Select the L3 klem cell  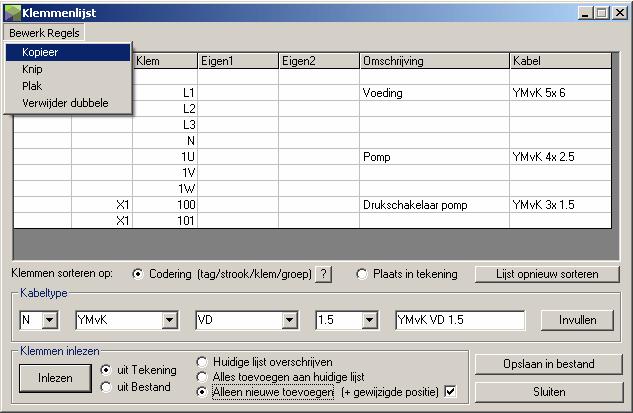pyautogui.click(x=165, y=125)
